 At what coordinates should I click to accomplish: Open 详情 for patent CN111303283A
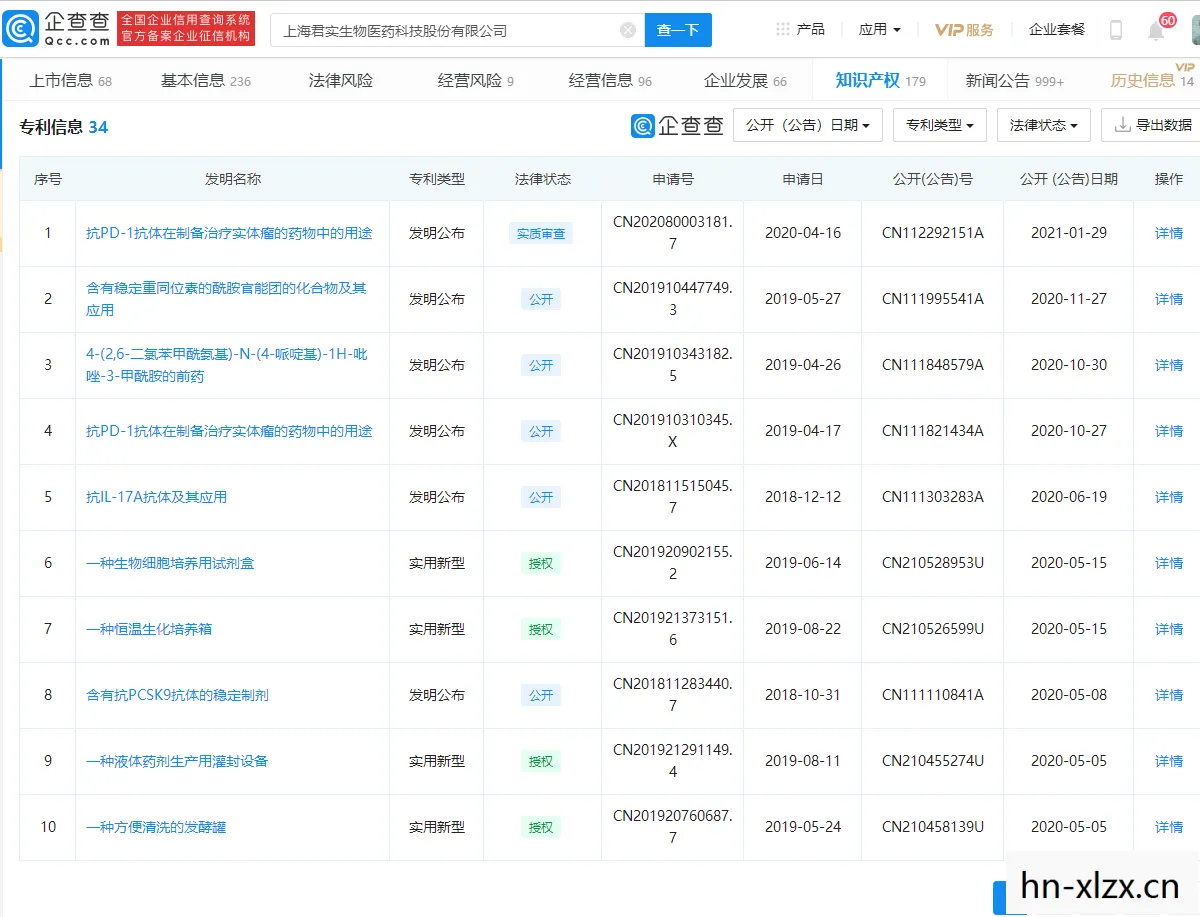(1169, 497)
